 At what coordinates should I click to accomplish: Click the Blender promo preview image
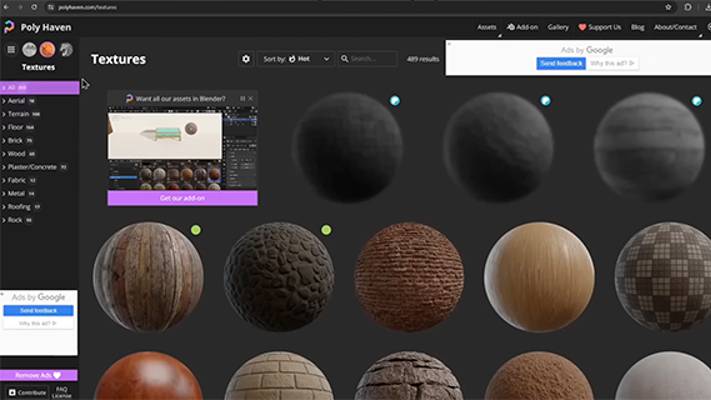coord(182,148)
